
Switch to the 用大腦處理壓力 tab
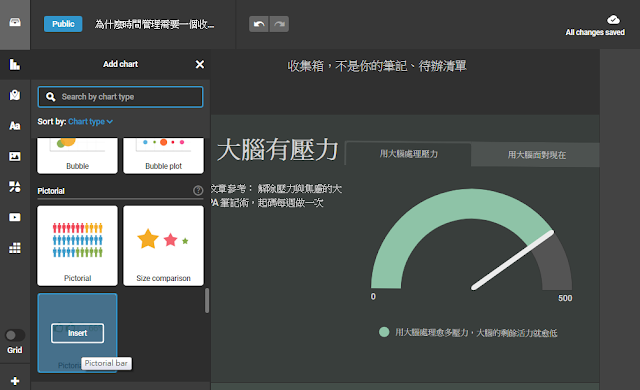click(408, 154)
